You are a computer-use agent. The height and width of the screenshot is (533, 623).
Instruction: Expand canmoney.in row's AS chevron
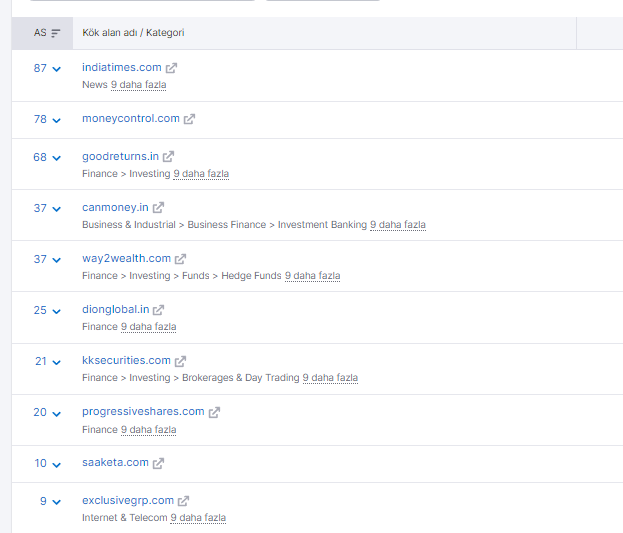(x=56, y=209)
